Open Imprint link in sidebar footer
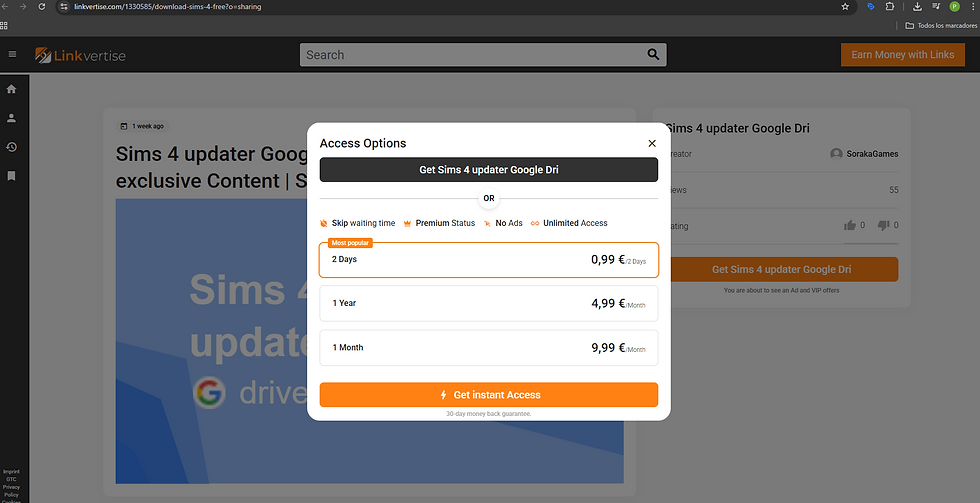The height and width of the screenshot is (503, 980). [11, 472]
